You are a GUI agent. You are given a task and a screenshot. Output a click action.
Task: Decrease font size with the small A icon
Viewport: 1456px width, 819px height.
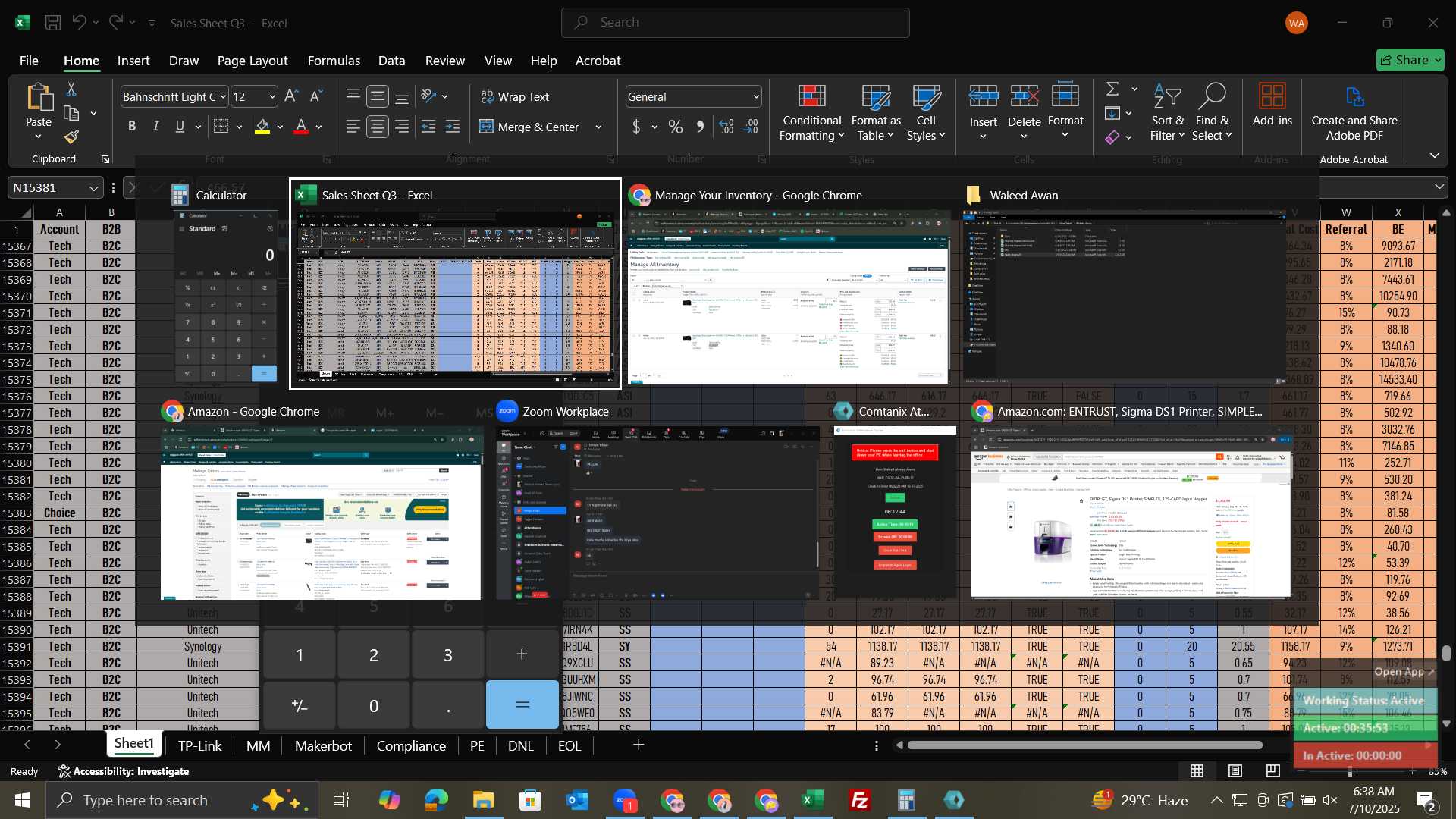coord(316,96)
